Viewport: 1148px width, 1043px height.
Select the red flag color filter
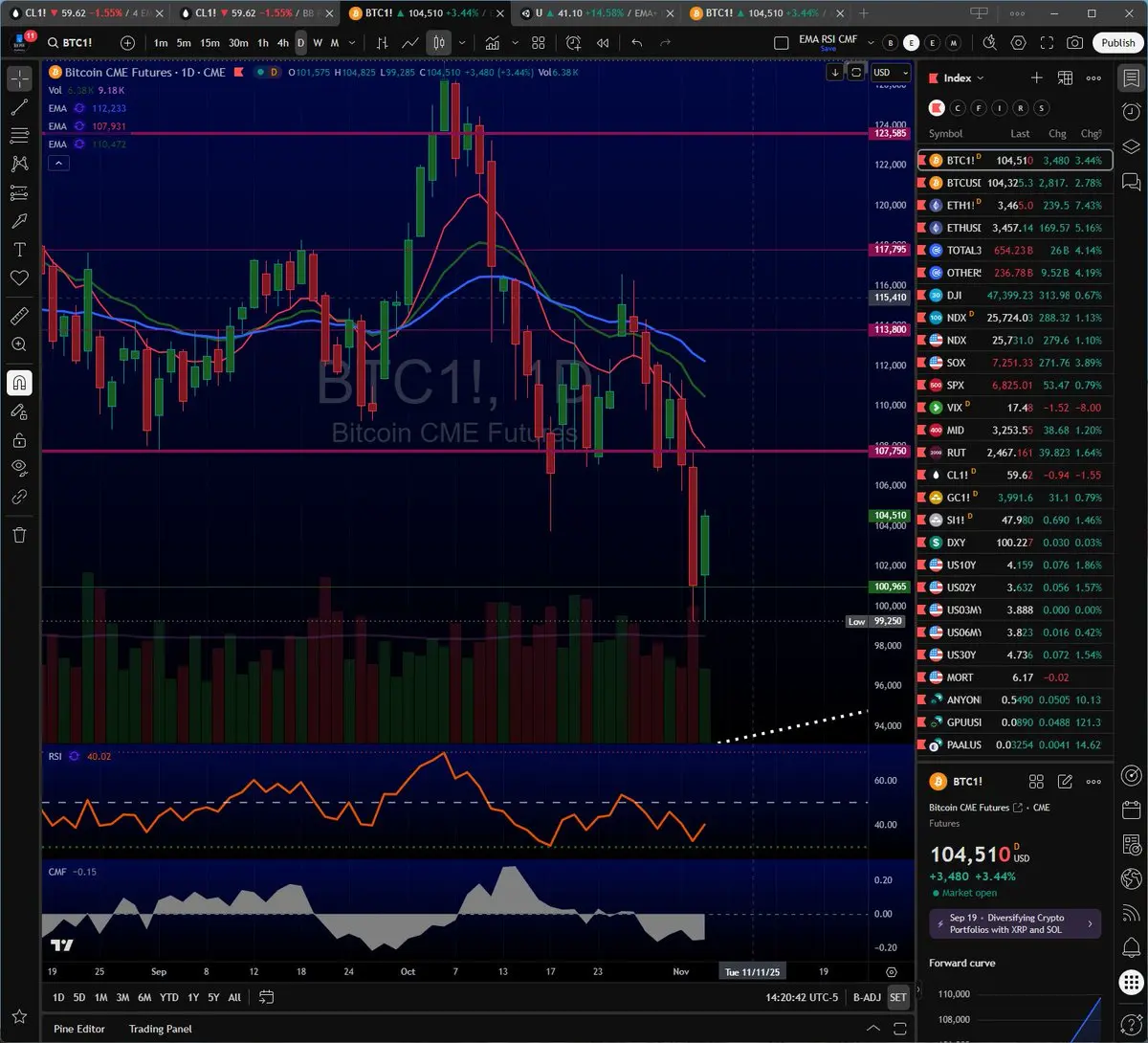click(935, 108)
